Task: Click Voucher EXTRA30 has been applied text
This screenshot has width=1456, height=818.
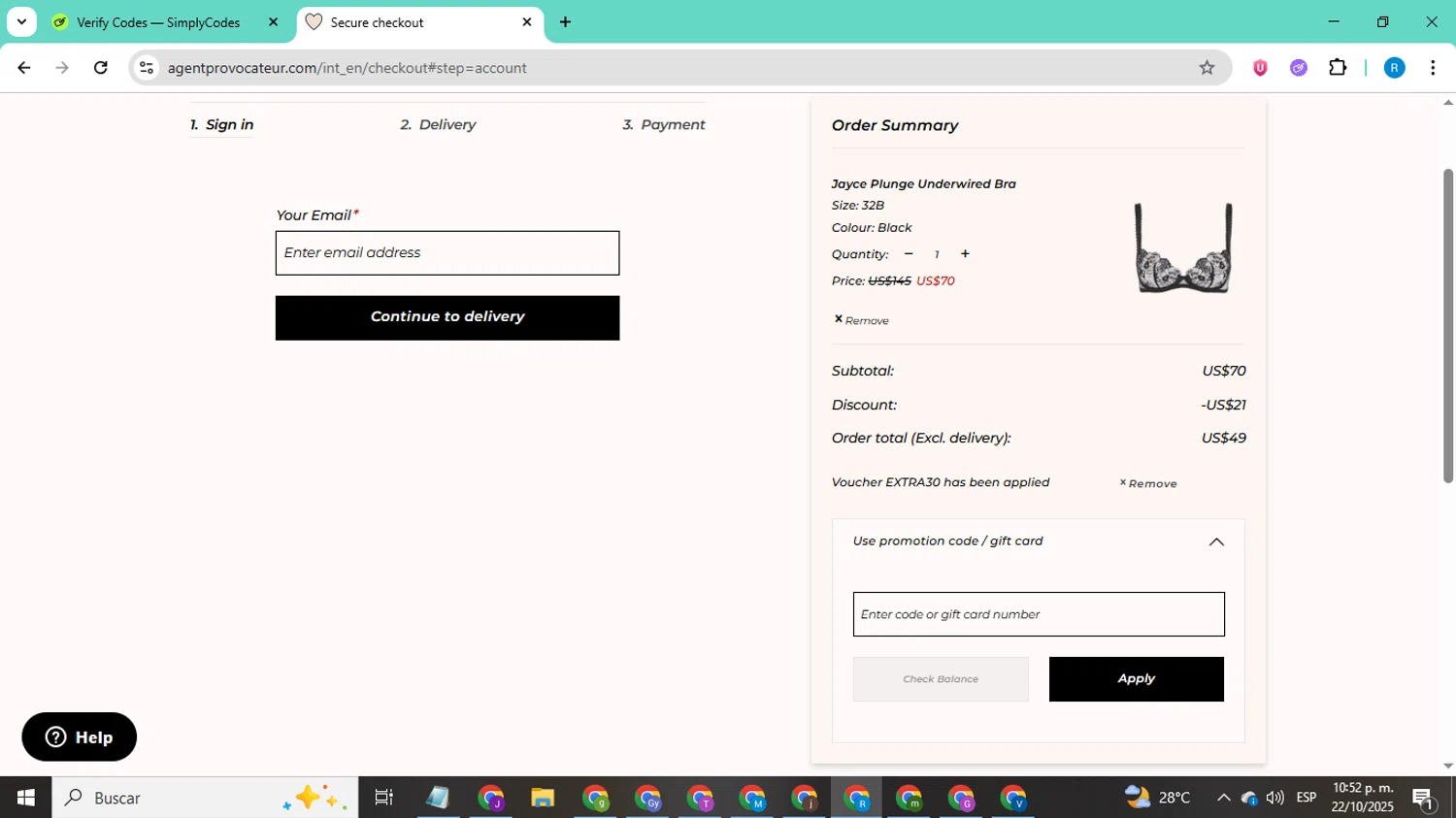Action: tap(941, 482)
